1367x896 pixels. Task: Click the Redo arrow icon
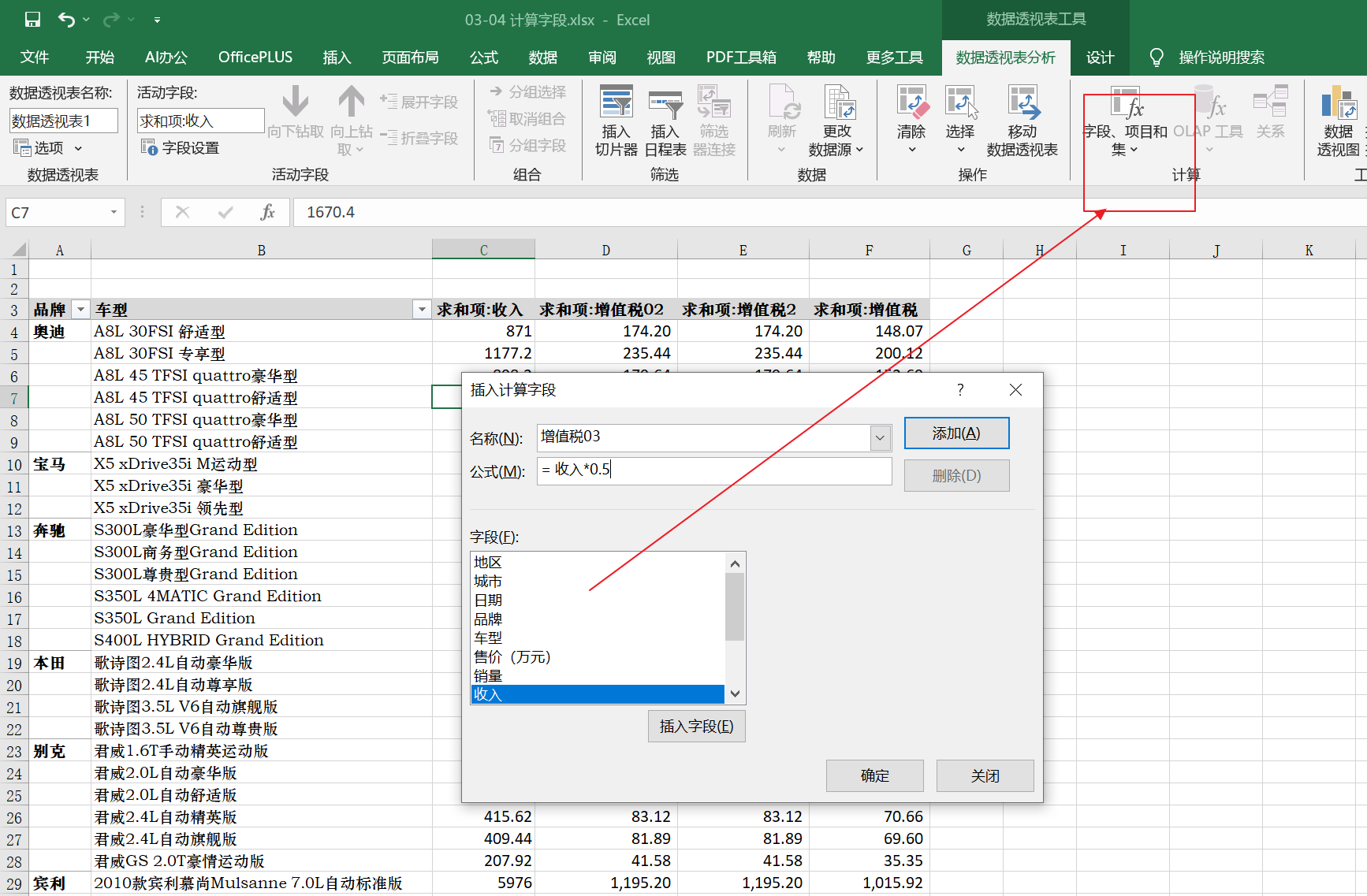tap(111, 20)
